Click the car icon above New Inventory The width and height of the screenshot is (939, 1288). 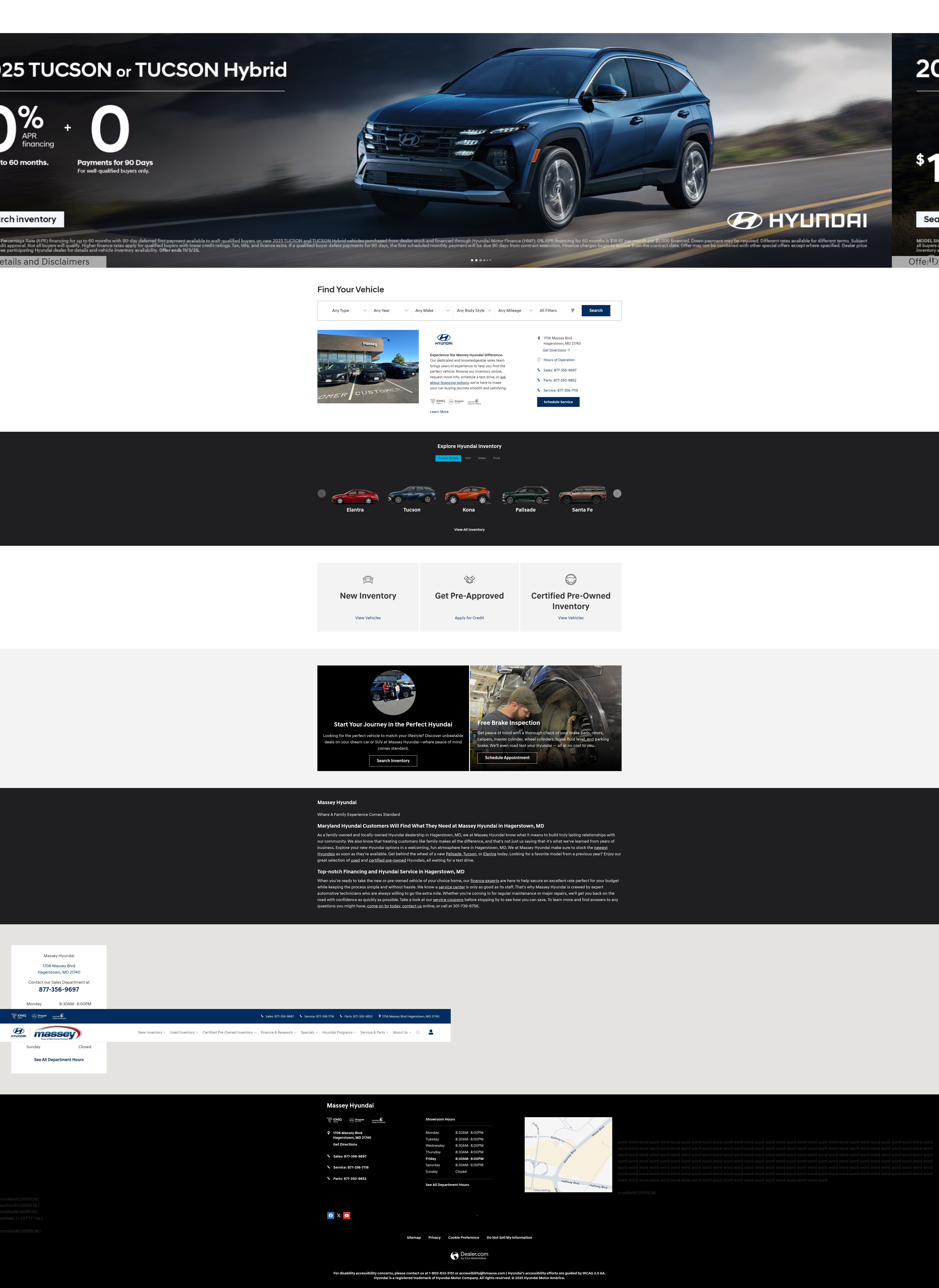coord(368,580)
